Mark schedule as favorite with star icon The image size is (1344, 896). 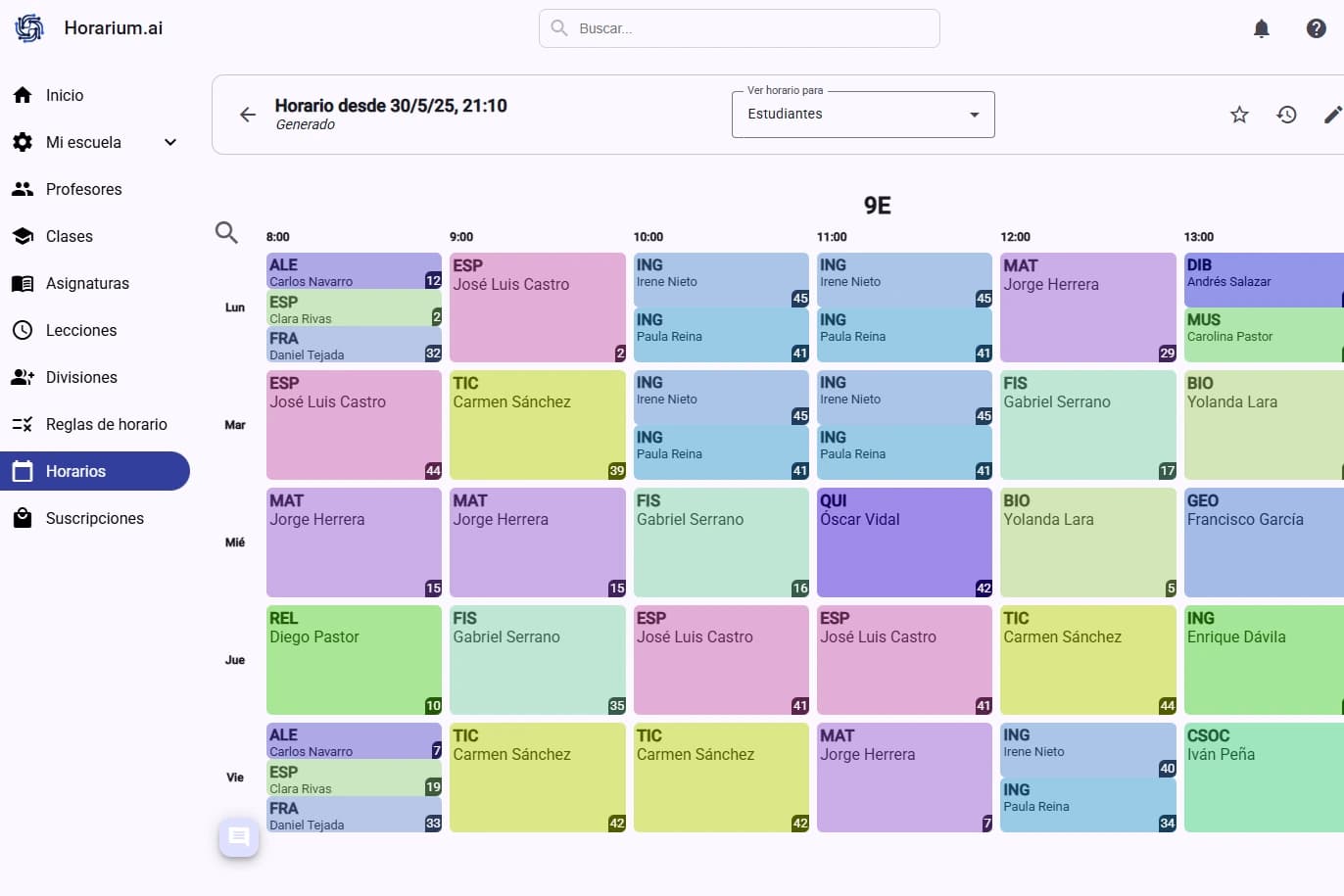[1239, 115]
